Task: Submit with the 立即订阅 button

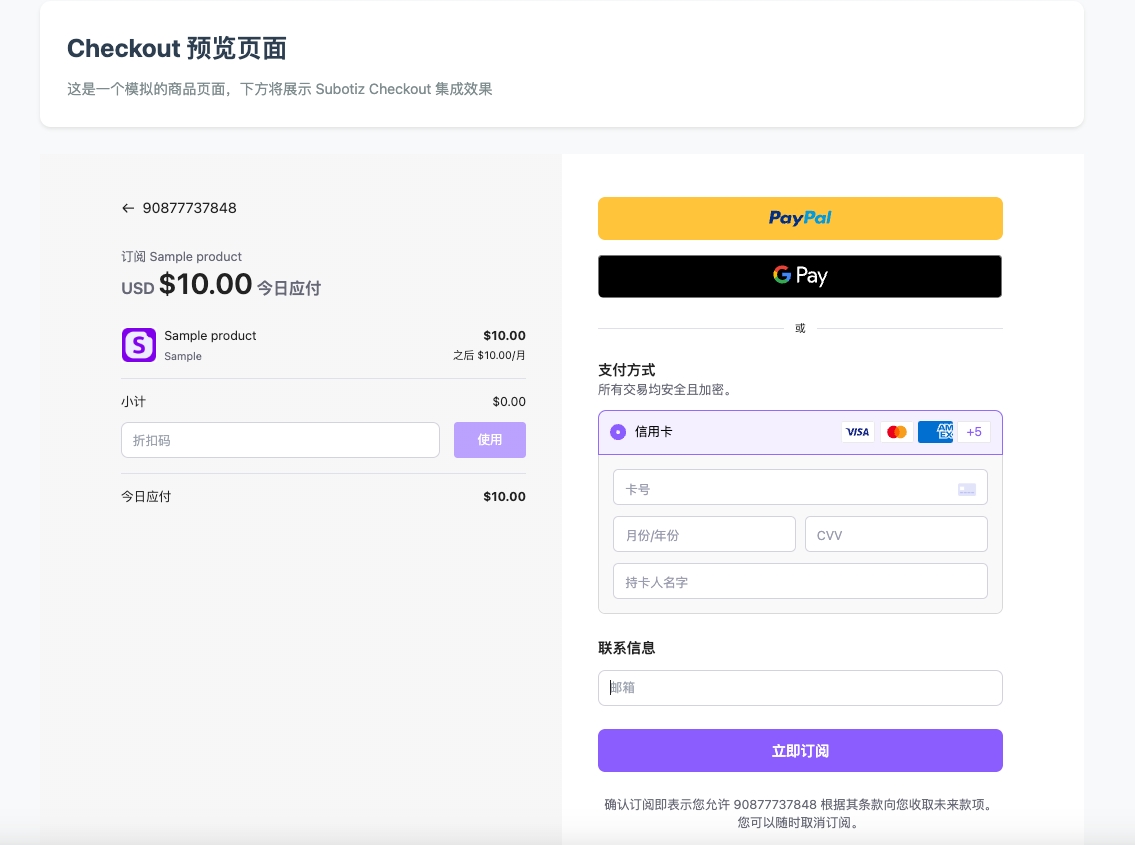Action: (x=800, y=750)
